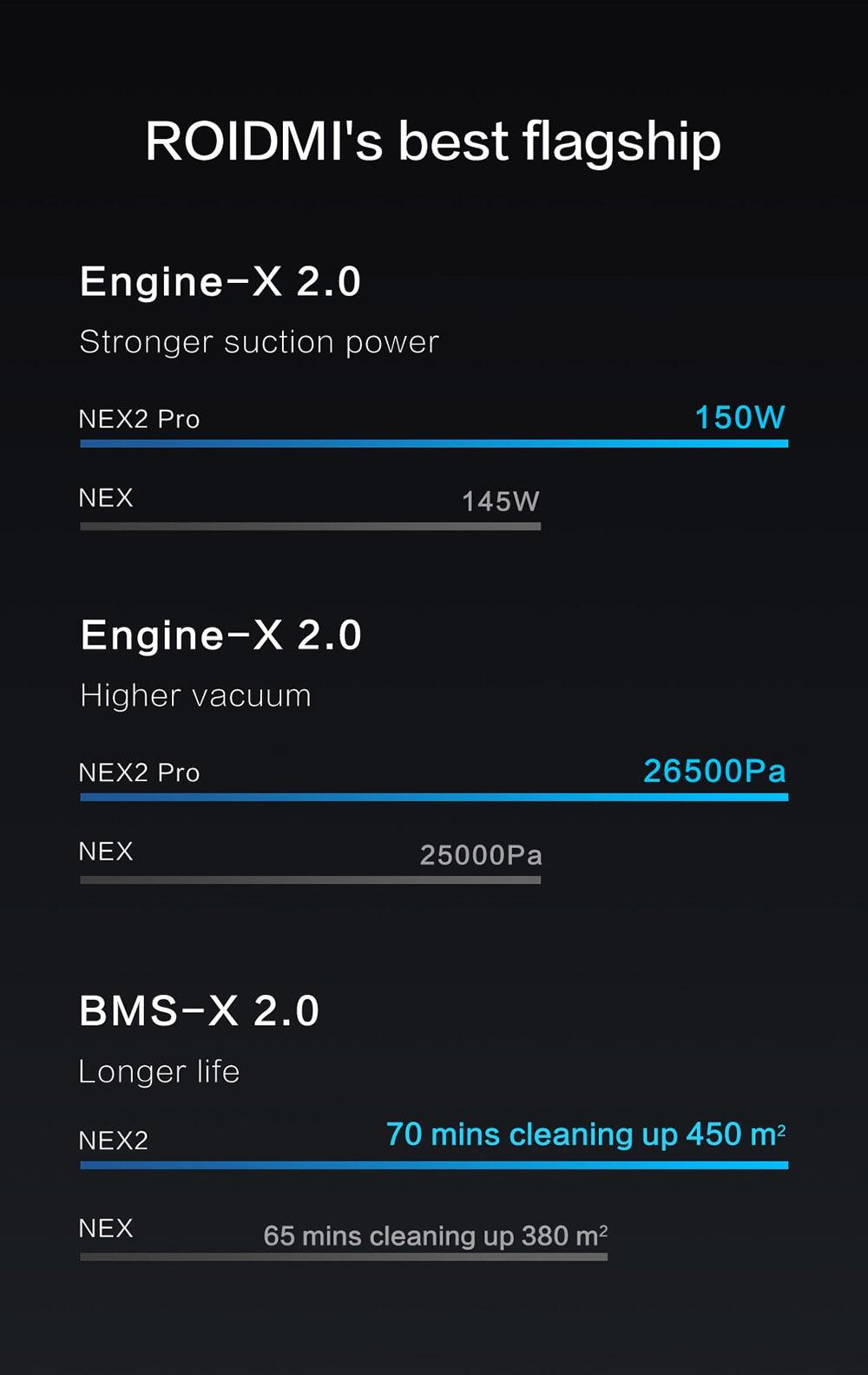Click the 25000Pa value text
The height and width of the screenshot is (1375, 868).
click(481, 855)
